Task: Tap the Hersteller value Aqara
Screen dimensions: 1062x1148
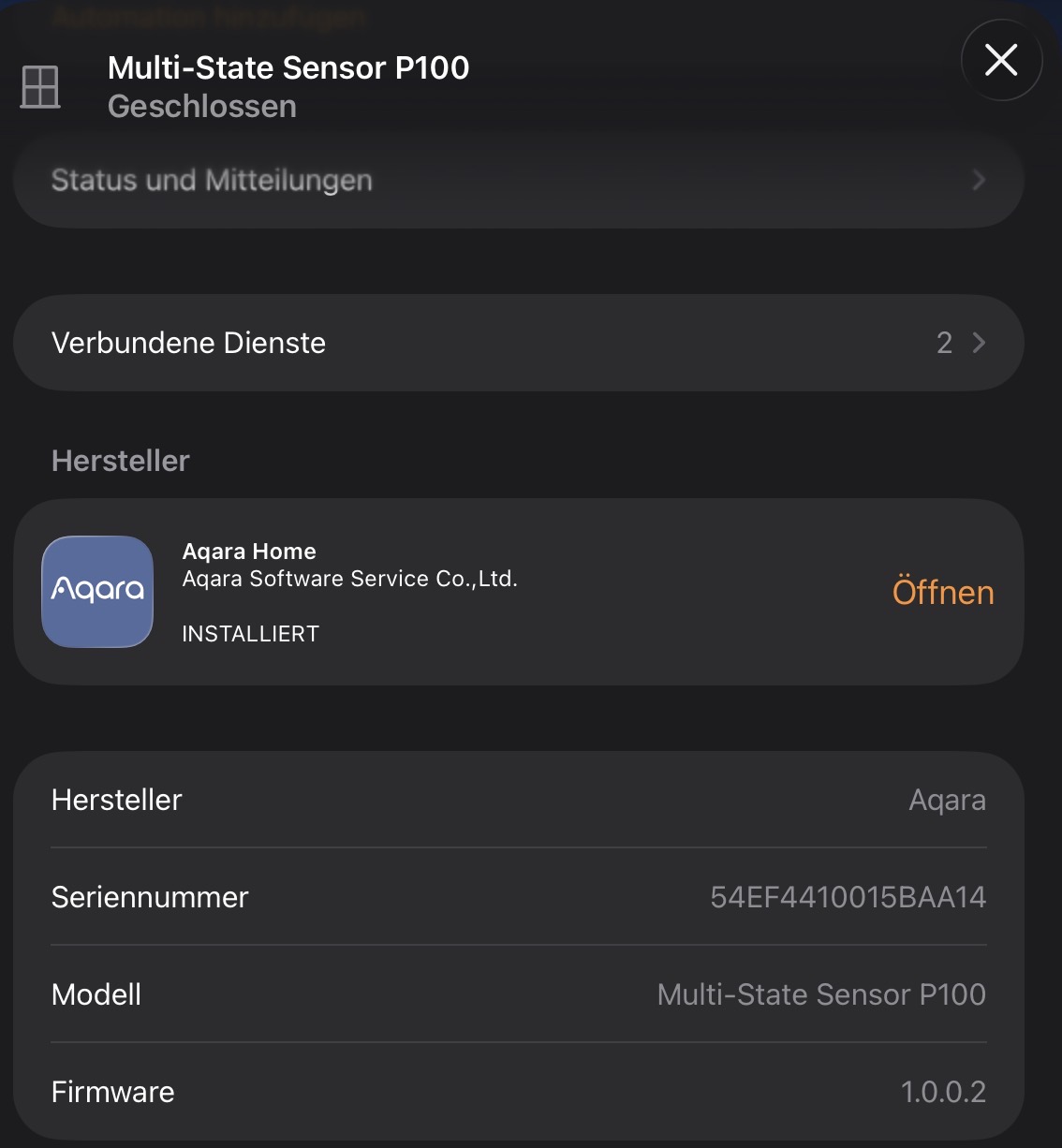Action: pyautogui.click(x=947, y=800)
